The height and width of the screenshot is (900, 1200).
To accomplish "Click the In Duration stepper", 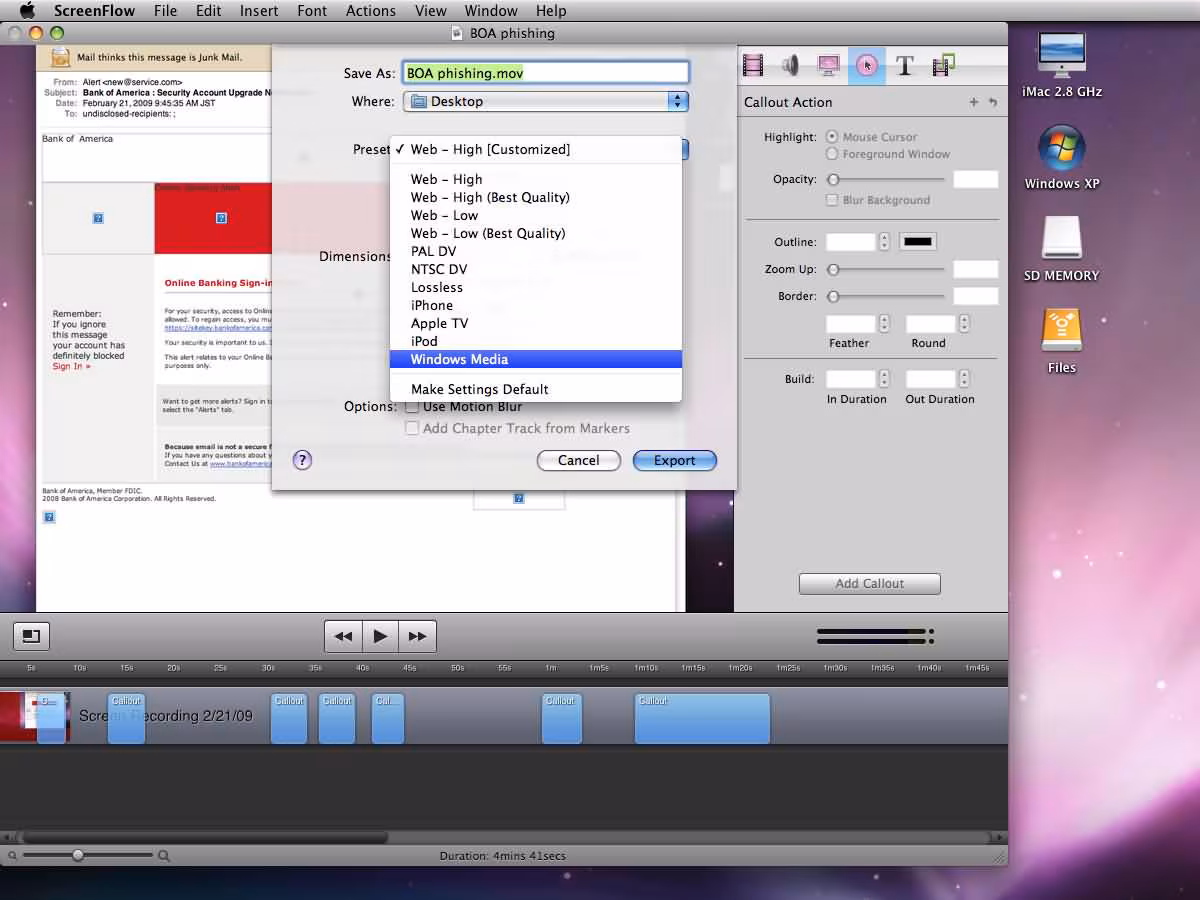I will coord(884,379).
